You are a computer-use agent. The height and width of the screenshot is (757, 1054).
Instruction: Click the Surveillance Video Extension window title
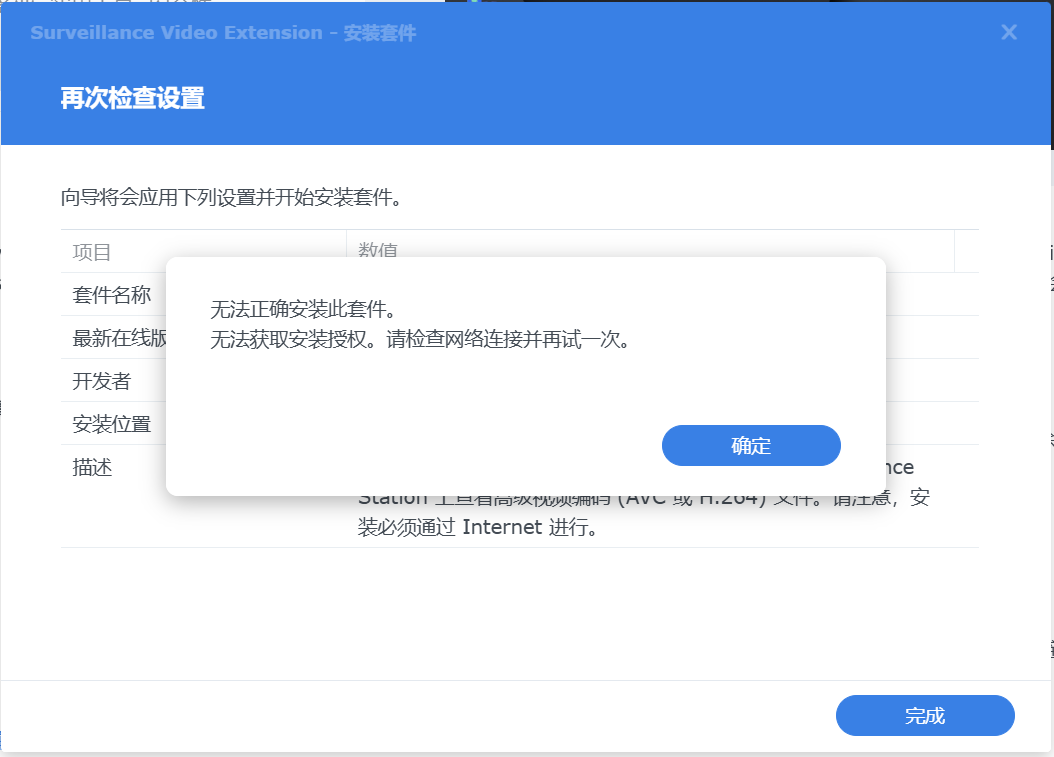coord(223,32)
